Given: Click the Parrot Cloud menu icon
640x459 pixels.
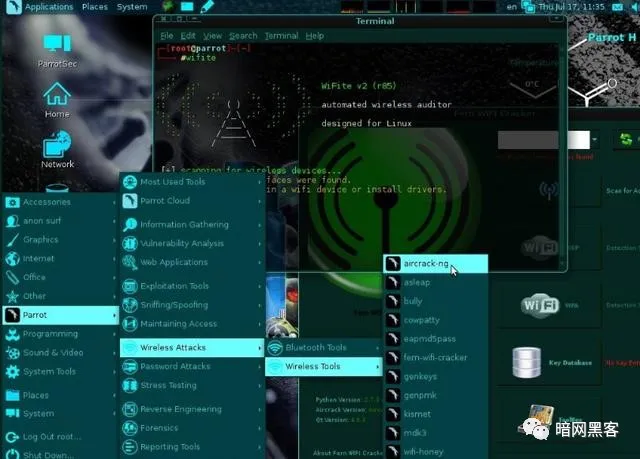Looking at the screenshot, I should pos(130,201).
